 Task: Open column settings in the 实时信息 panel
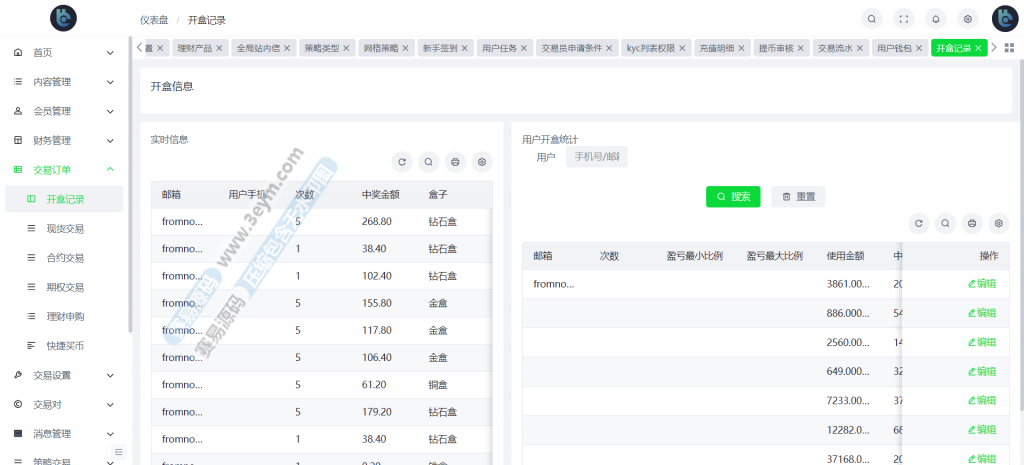pos(482,162)
